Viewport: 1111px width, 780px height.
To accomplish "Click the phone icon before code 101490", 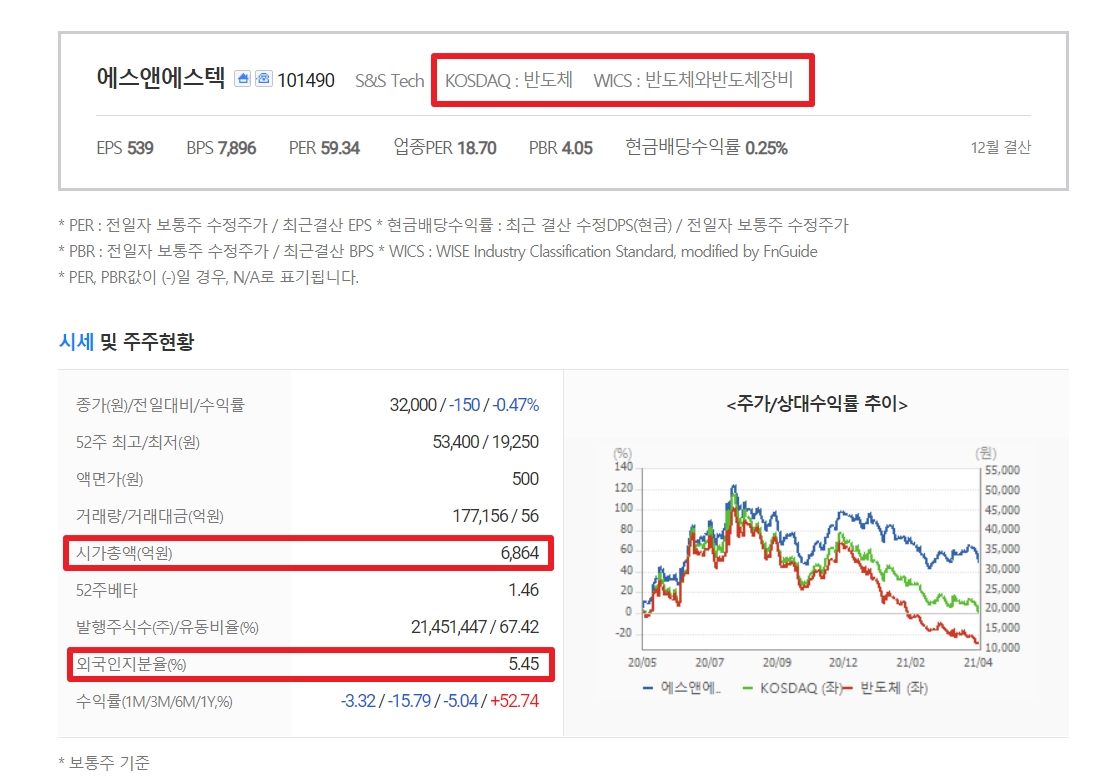I will [264, 79].
